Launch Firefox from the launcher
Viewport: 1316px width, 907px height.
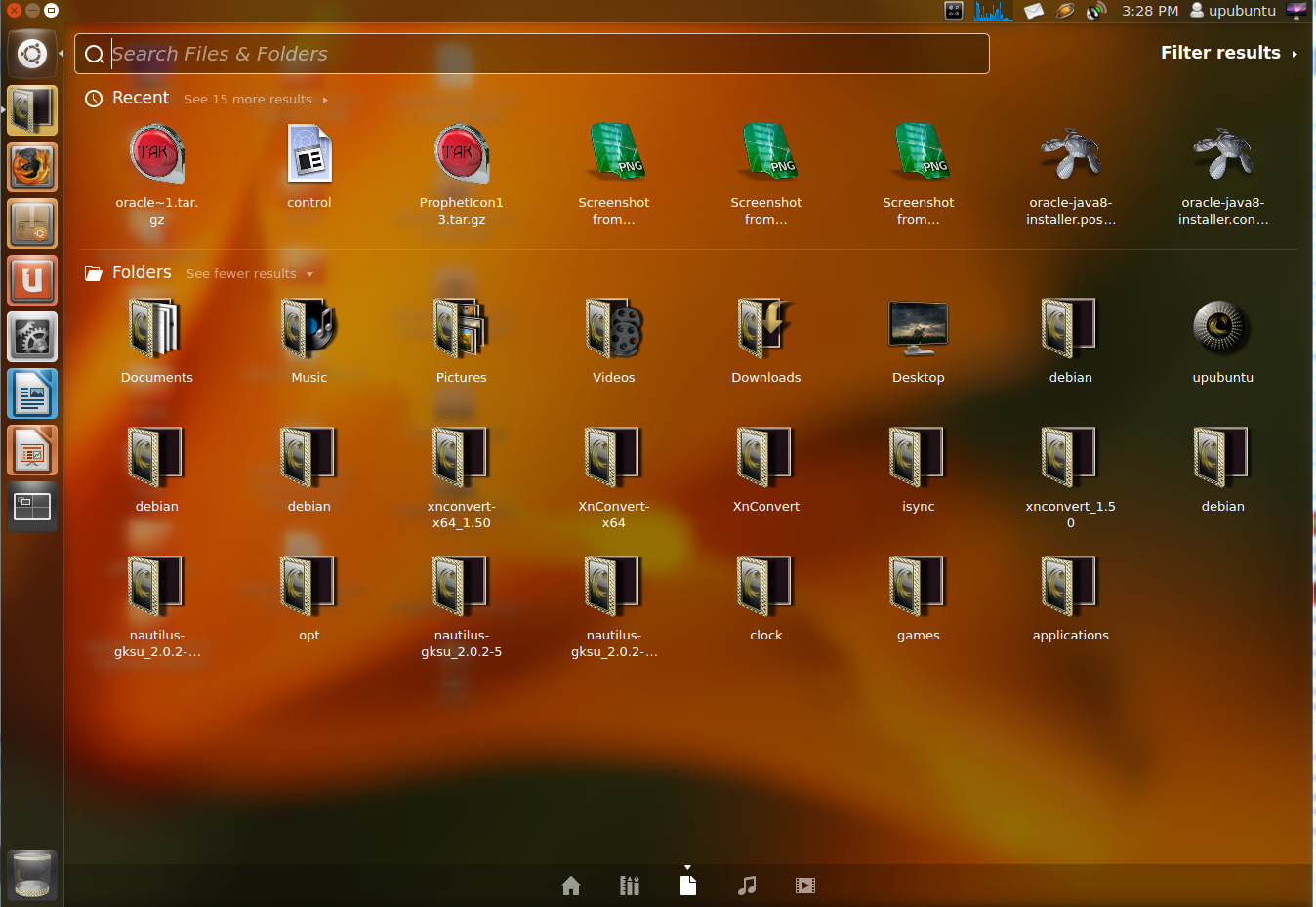(32, 167)
